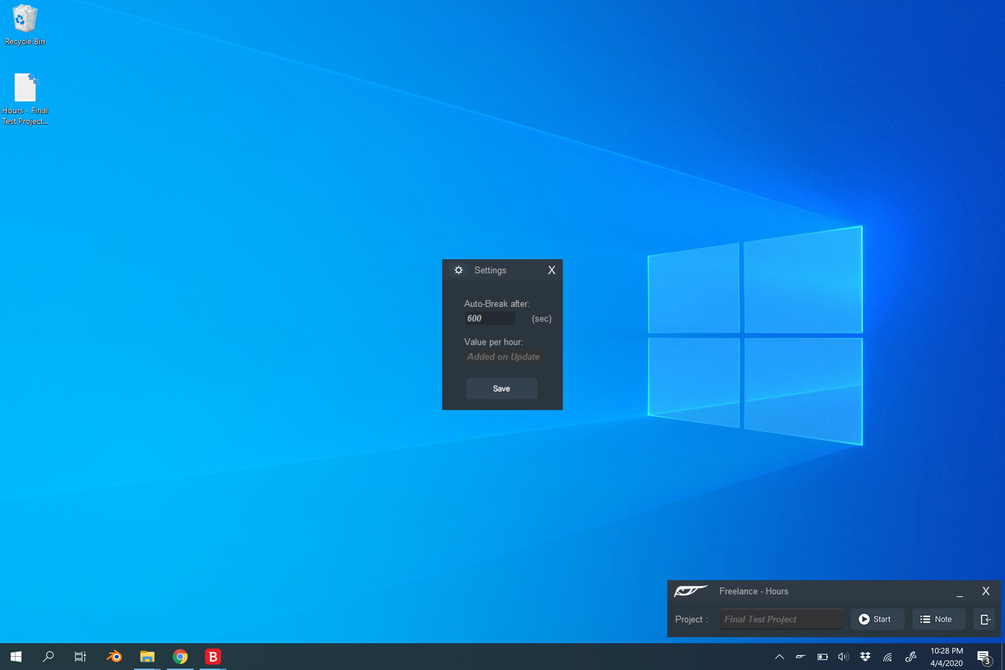Open Google Chrome from the taskbar

click(x=180, y=657)
